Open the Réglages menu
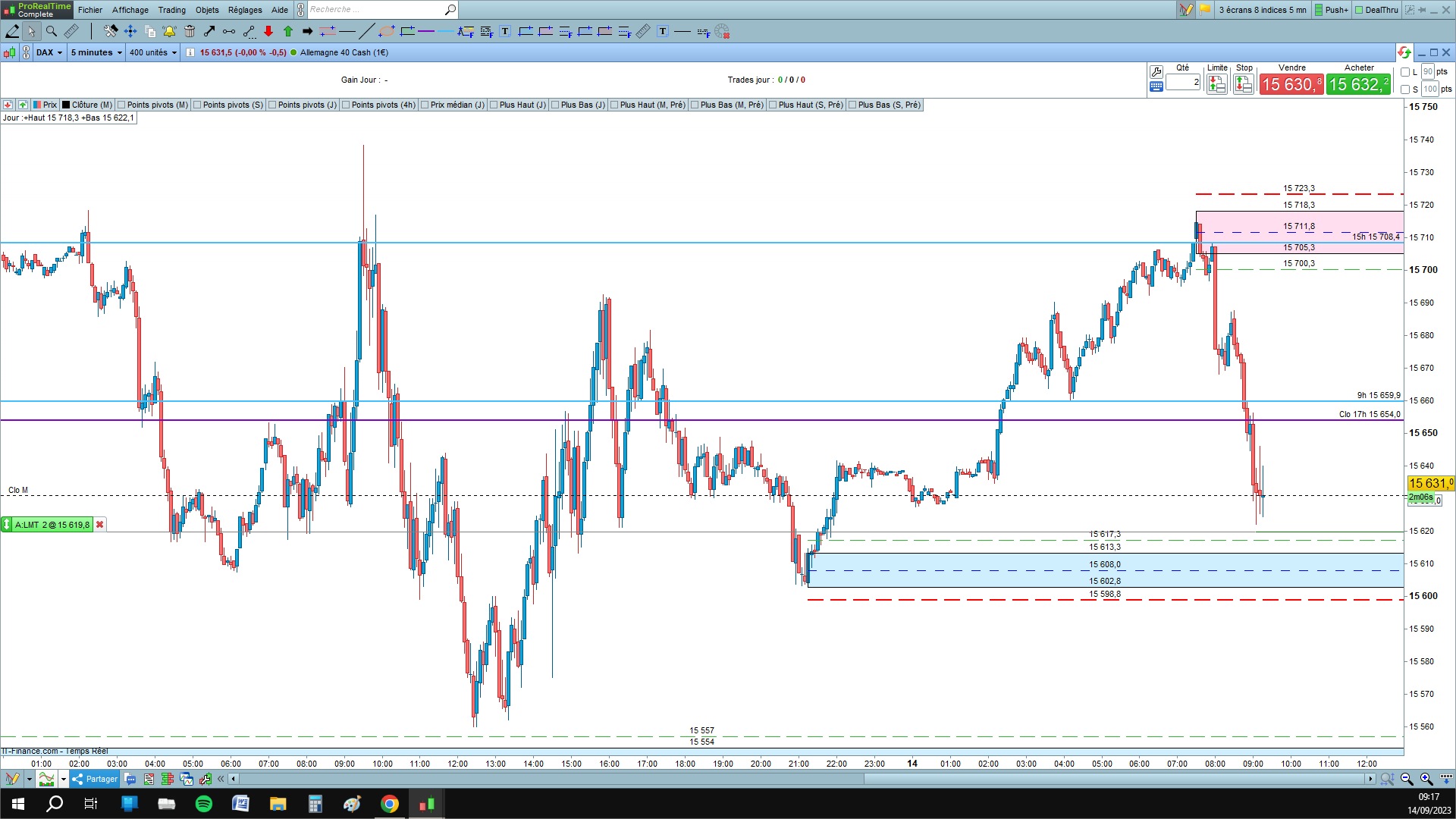1456x819 pixels. [x=245, y=10]
